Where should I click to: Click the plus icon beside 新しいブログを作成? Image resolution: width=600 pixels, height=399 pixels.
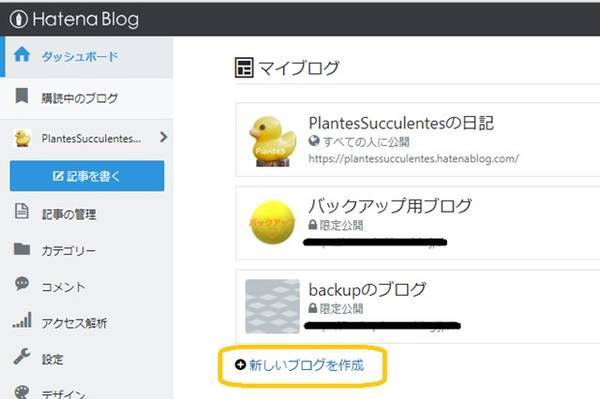point(240,365)
